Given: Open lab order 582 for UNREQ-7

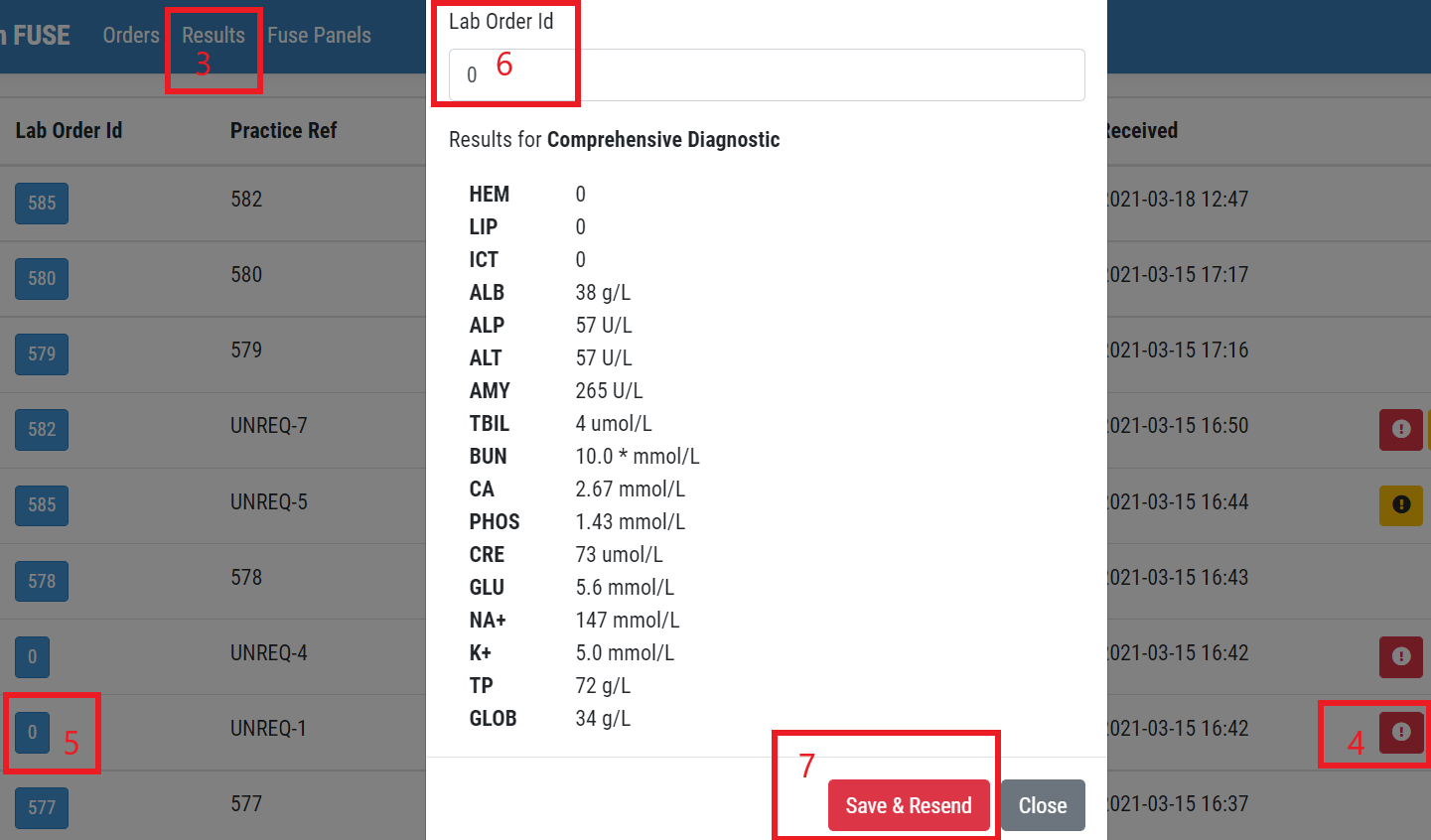Looking at the screenshot, I should 42,429.
